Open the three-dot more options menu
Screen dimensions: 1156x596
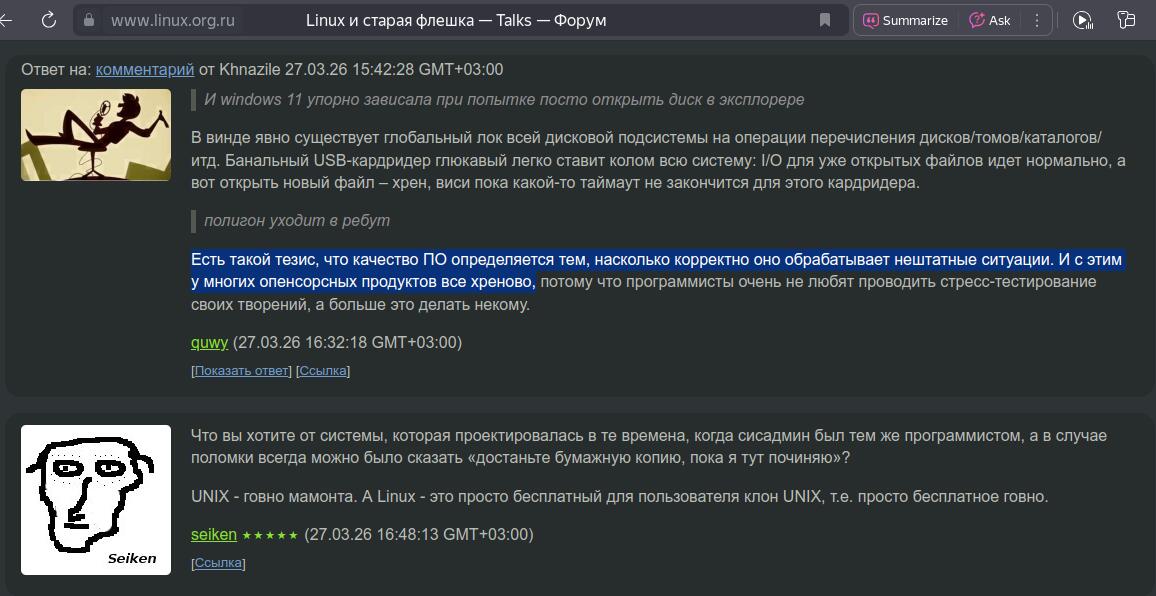point(1036,20)
